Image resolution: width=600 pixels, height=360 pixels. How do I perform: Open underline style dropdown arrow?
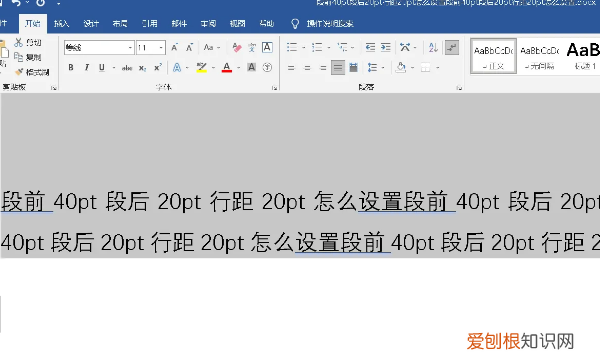[x=114, y=68]
